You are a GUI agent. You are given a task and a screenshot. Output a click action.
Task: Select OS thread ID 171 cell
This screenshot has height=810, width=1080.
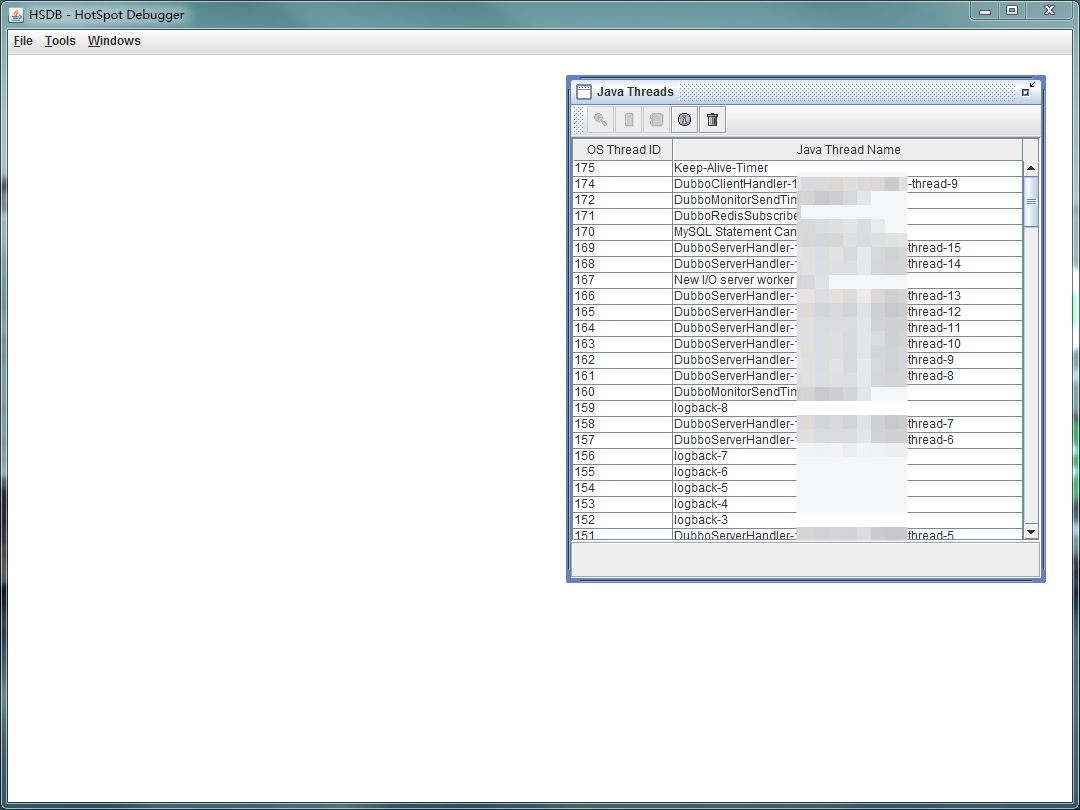point(623,216)
